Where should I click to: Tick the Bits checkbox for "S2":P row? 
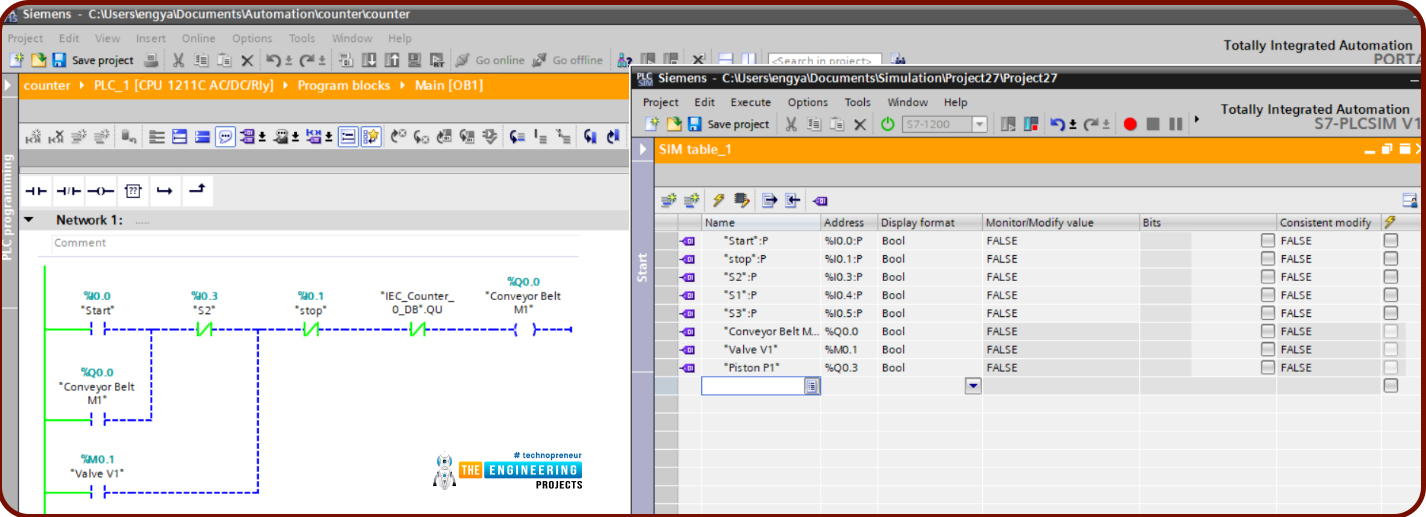pyautogui.click(x=1268, y=277)
